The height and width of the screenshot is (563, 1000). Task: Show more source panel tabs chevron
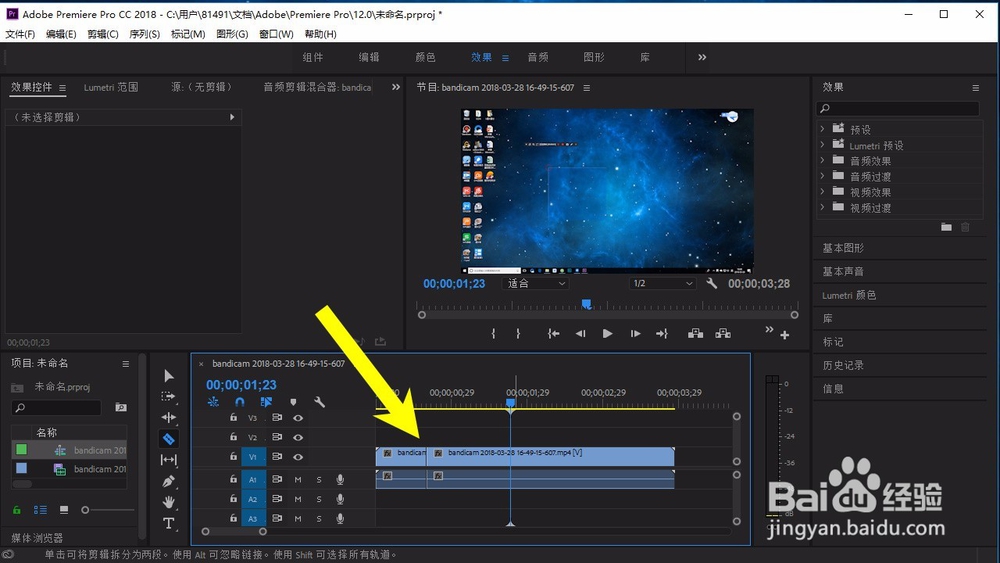[396, 87]
